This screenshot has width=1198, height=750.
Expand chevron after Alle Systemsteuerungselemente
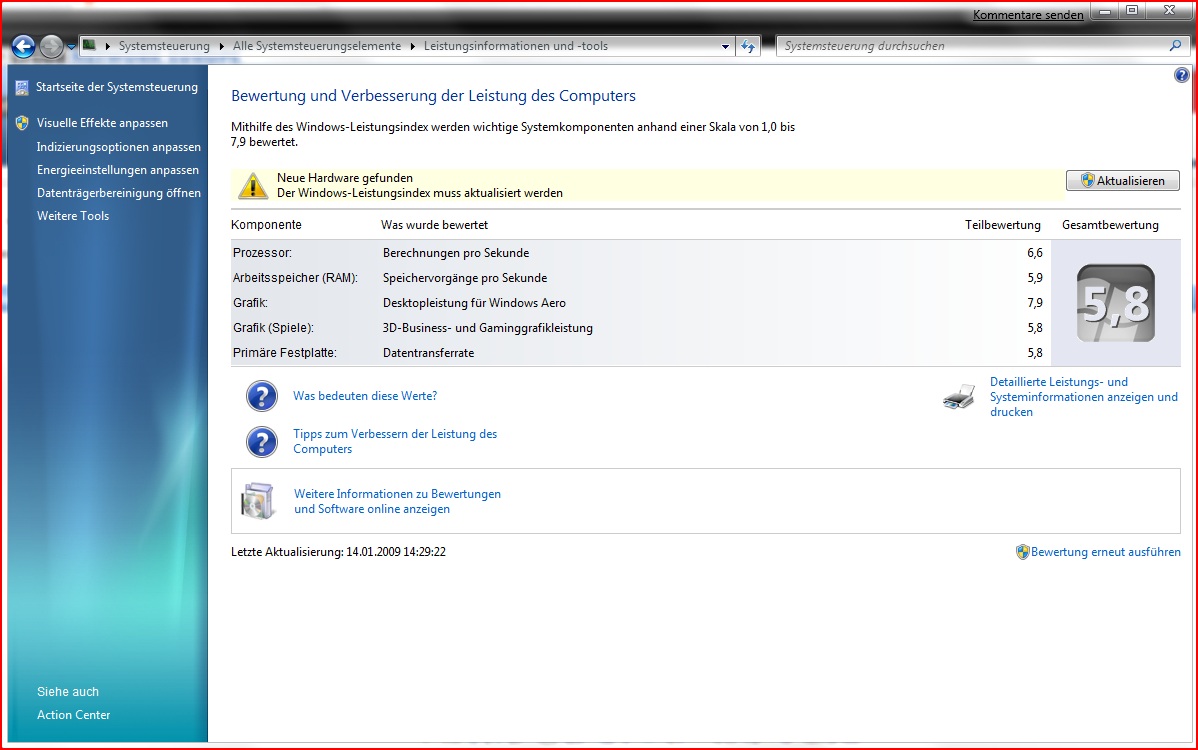(413, 46)
